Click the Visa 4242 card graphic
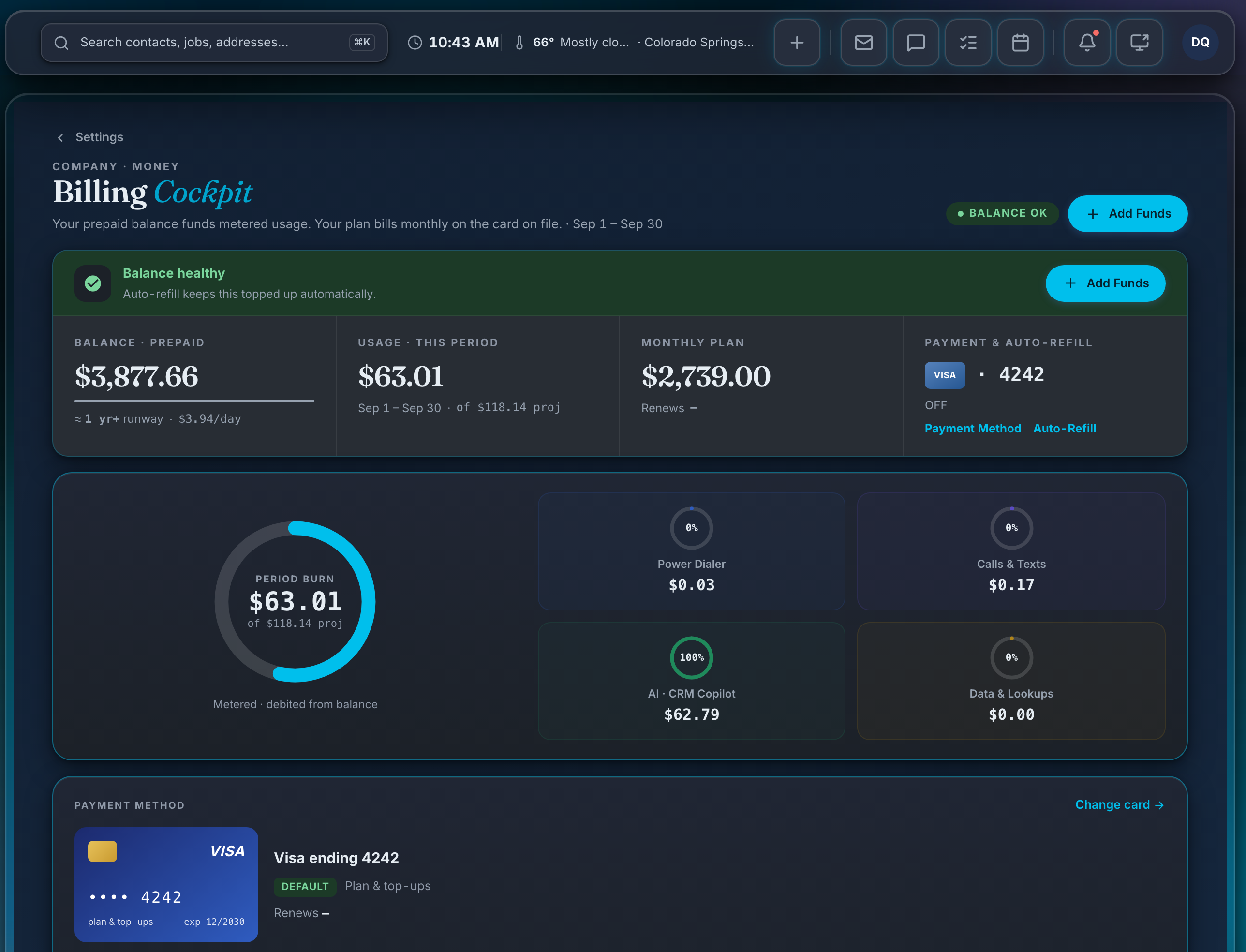Image resolution: width=1246 pixels, height=952 pixels. point(166,884)
